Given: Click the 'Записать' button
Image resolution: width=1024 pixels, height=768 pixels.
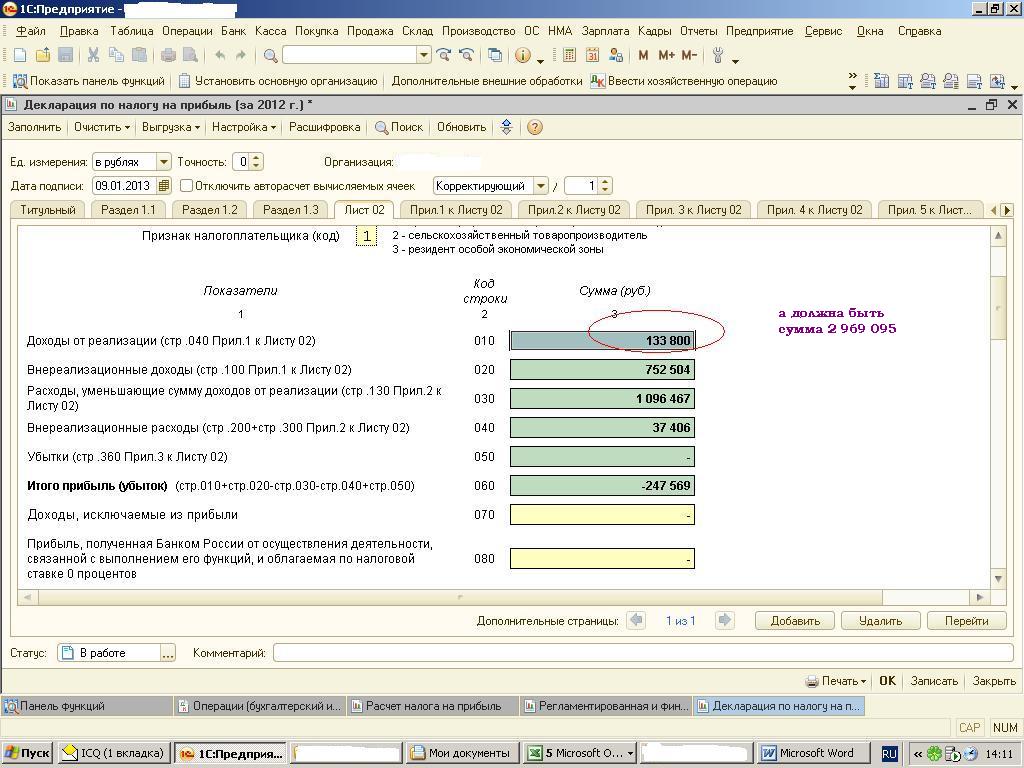Looking at the screenshot, I should 934,681.
